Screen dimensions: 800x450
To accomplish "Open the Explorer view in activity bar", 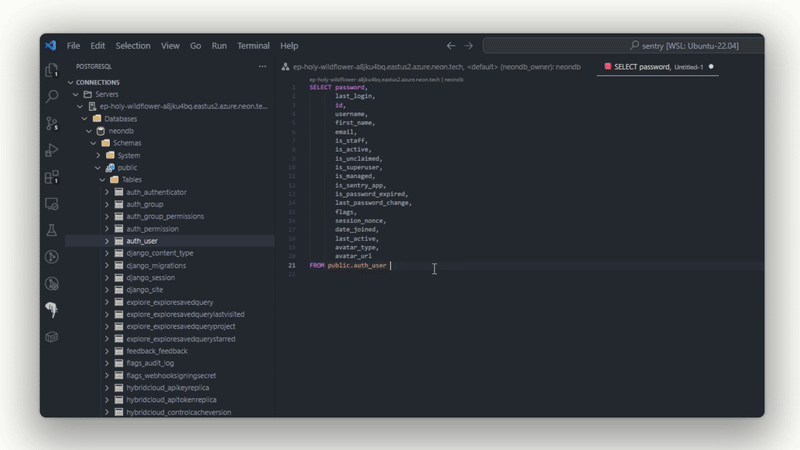I will point(52,70).
